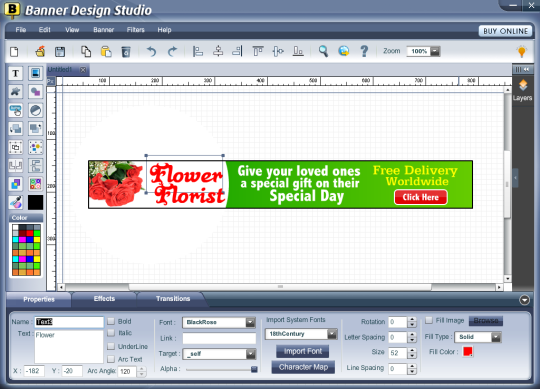Screen dimensions: 540x389
Task: Align objects left icon
Action: click(x=198, y=51)
